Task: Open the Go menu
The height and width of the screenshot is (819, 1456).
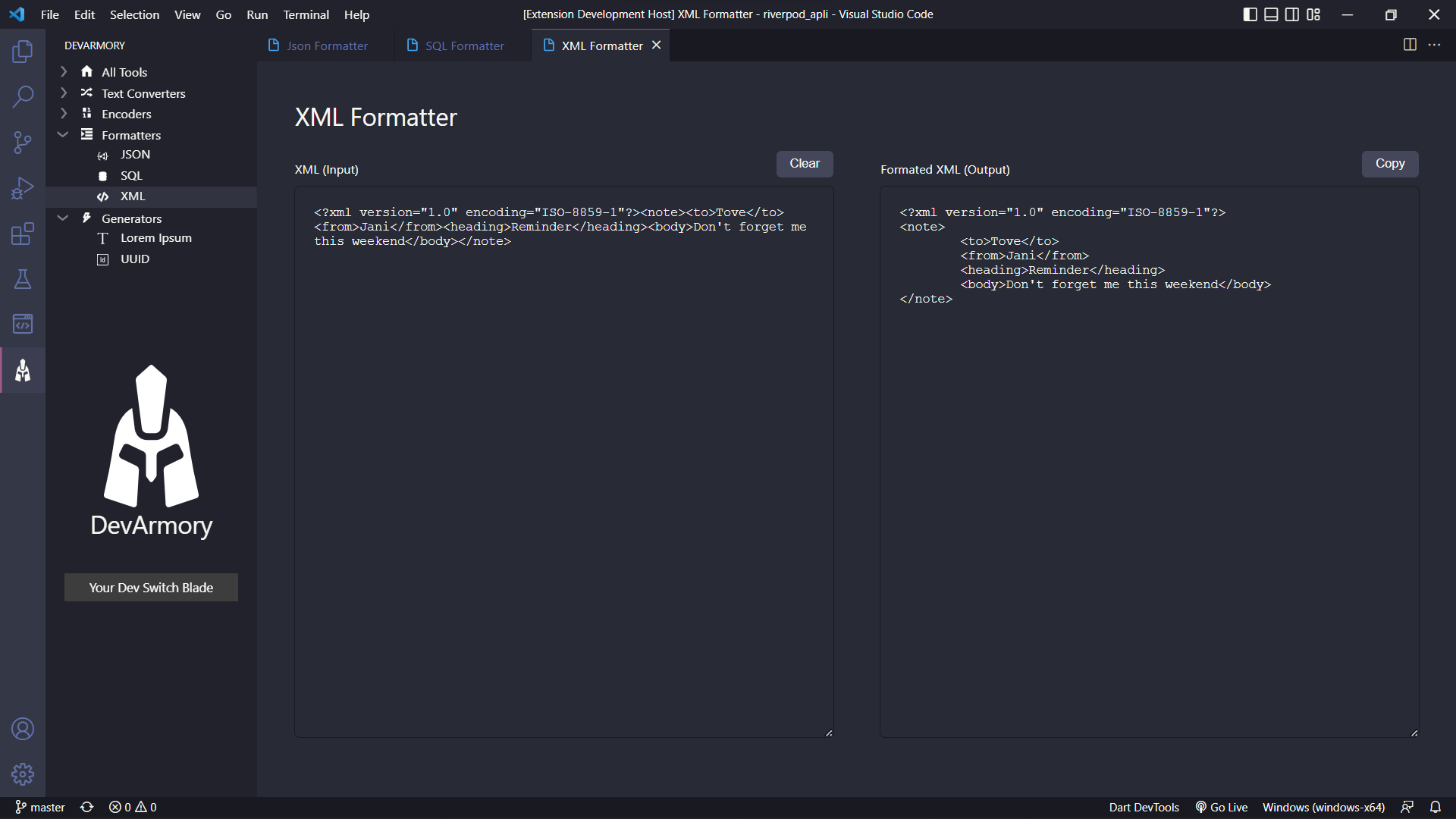Action: click(x=223, y=14)
